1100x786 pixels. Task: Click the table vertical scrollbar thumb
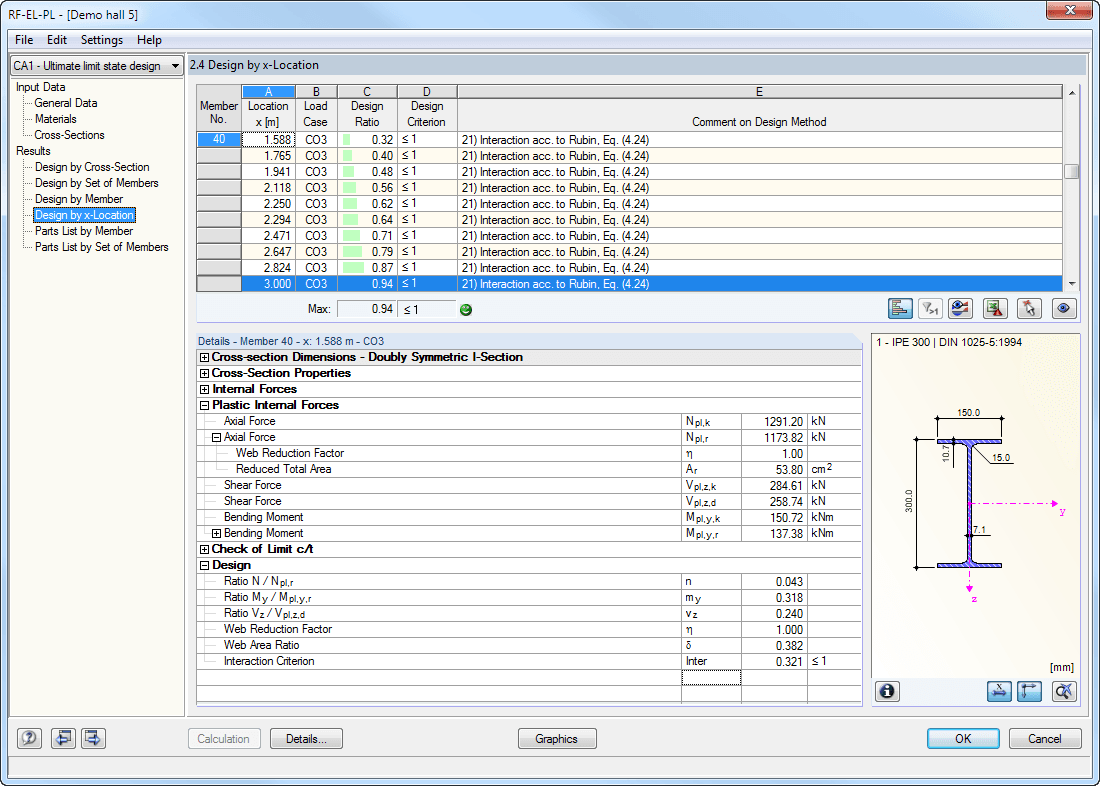pos(1071,172)
